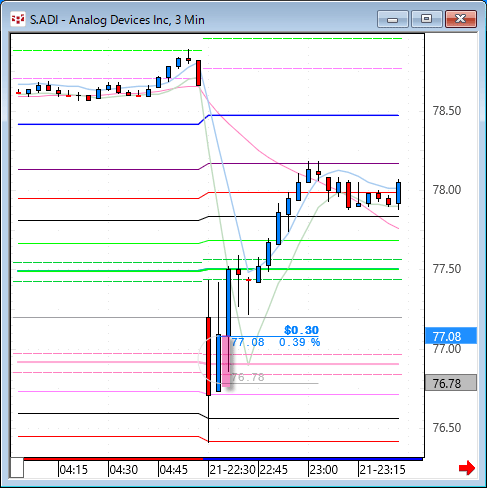Screen dimensions: 487x488
Task: Click the 21-22:30 session time marker
Action: coord(232,470)
